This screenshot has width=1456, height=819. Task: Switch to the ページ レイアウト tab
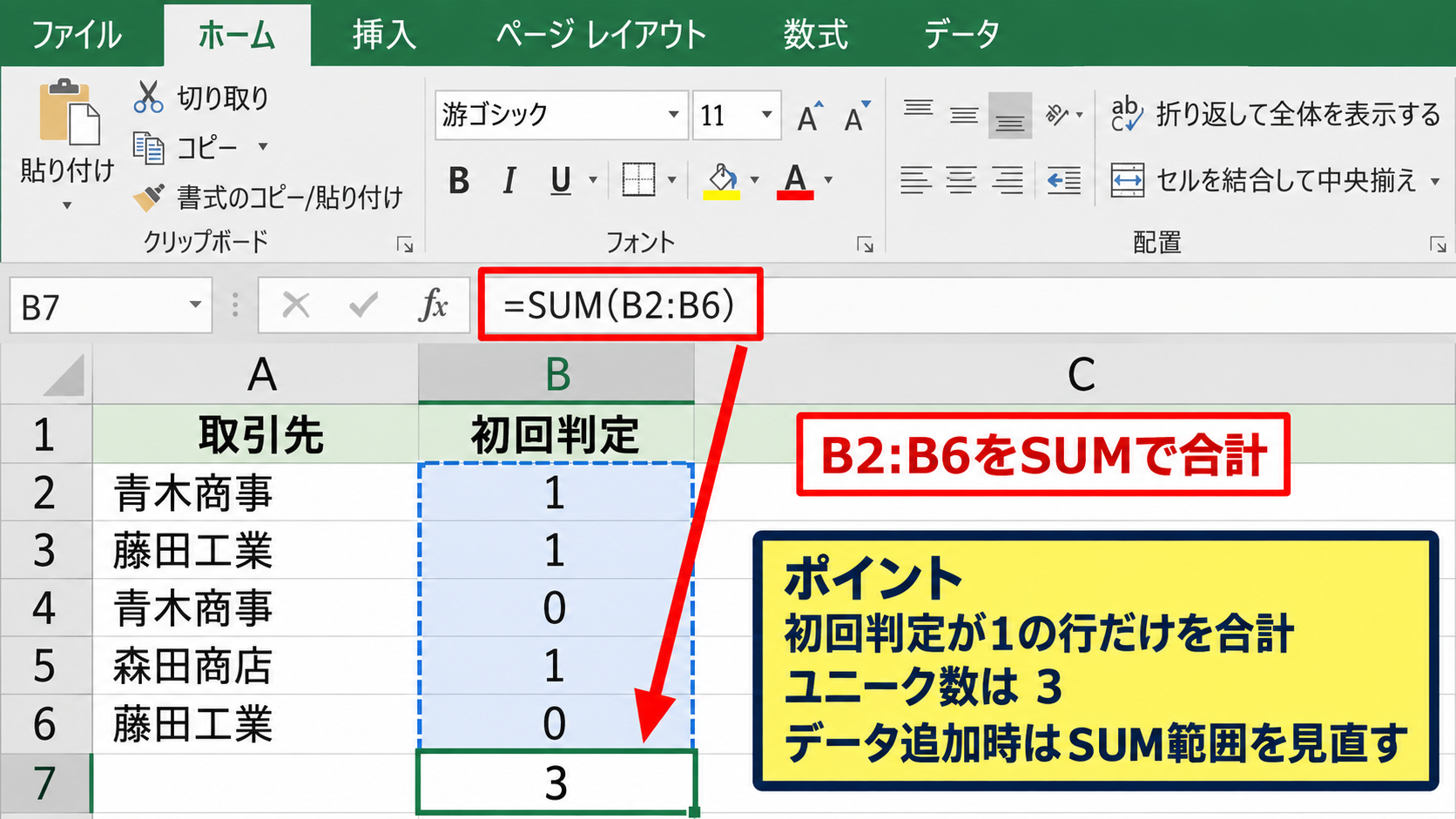pos(601,35)
